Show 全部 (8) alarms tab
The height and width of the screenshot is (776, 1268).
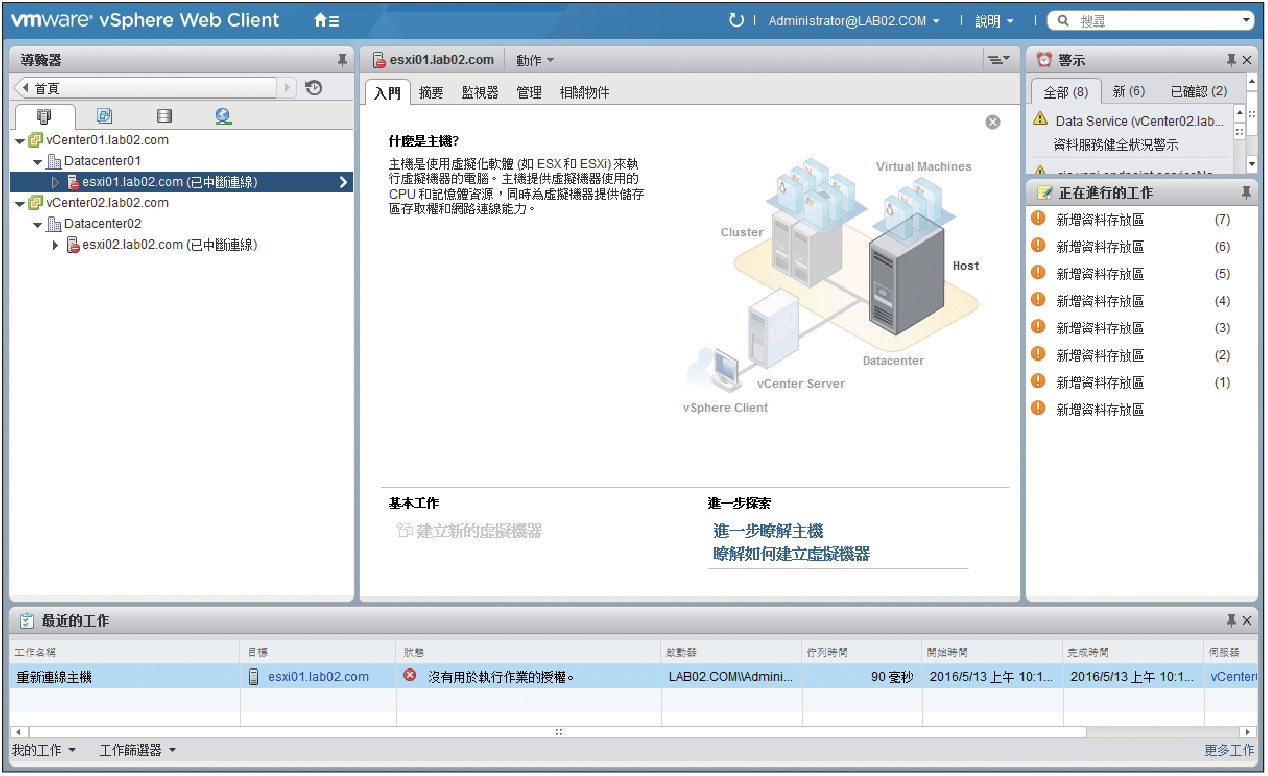point(1066,92)
